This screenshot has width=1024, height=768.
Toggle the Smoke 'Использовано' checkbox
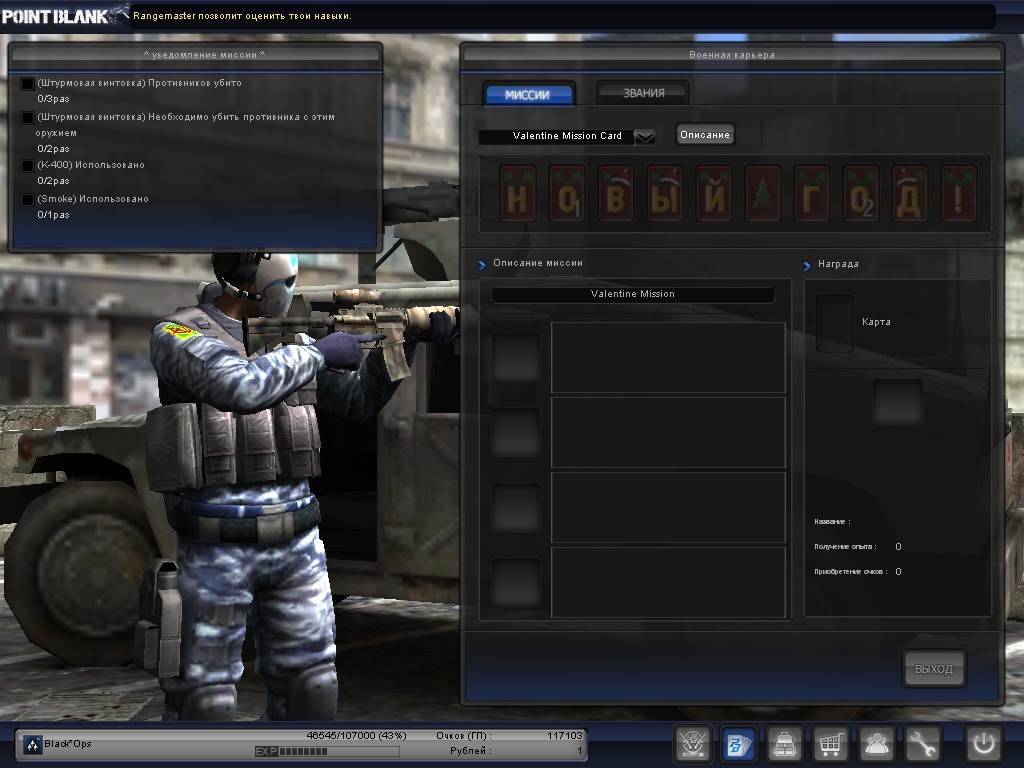click(x=27, y=200)
